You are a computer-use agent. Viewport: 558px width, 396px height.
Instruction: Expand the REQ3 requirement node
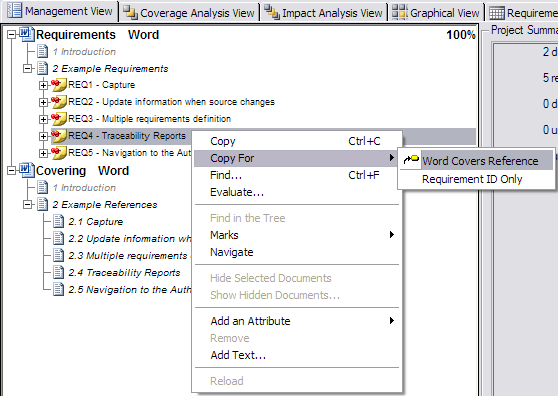tap(43, 119)
